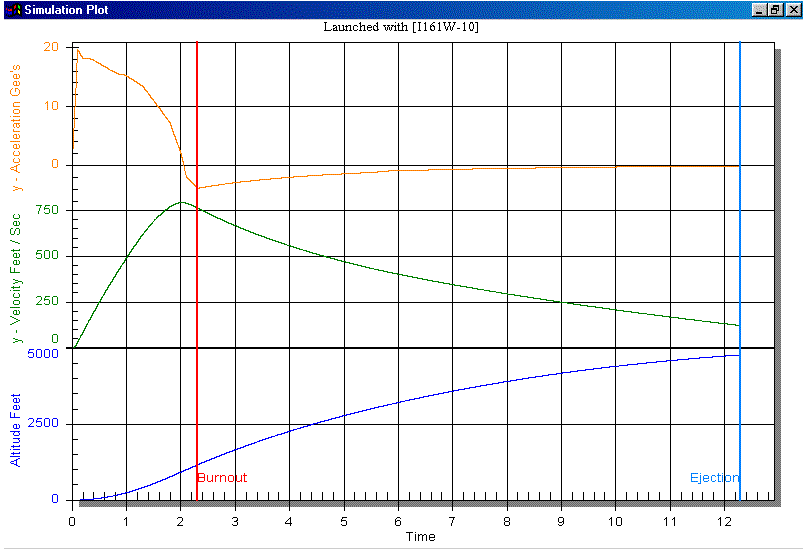Click time axis value 12
The width and height of the screenshot is (803, 549).
pos(724,522)
